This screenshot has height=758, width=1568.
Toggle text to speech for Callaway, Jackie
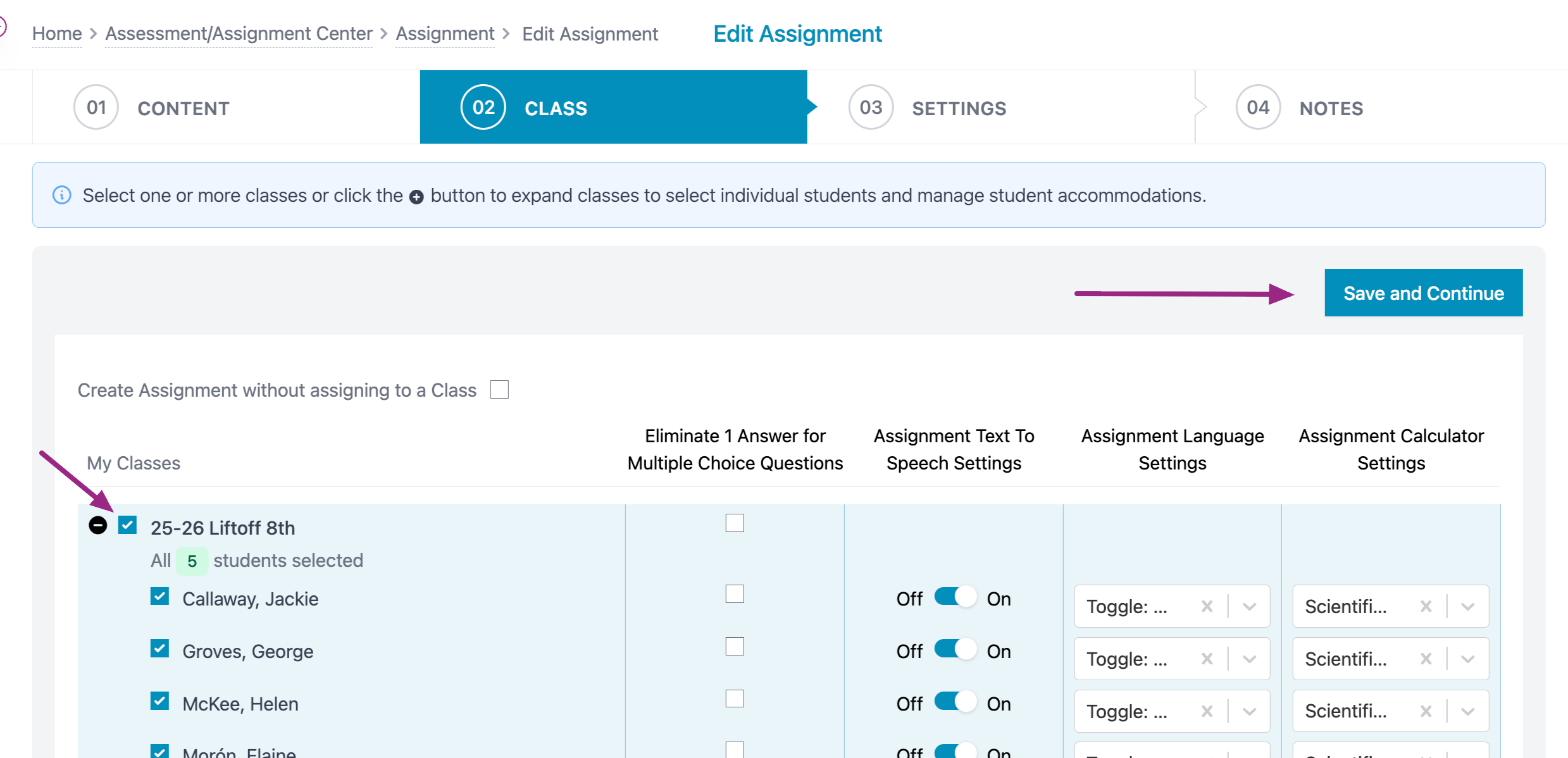[955, 597]
